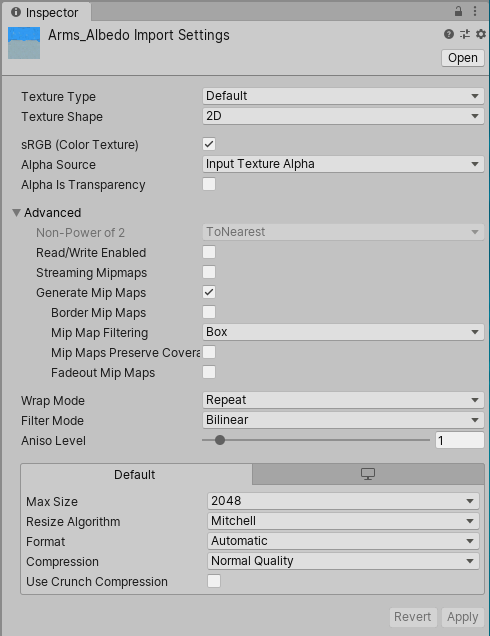Click the Aniso Level slider handle
490x636 pixels.
point(220,440)
